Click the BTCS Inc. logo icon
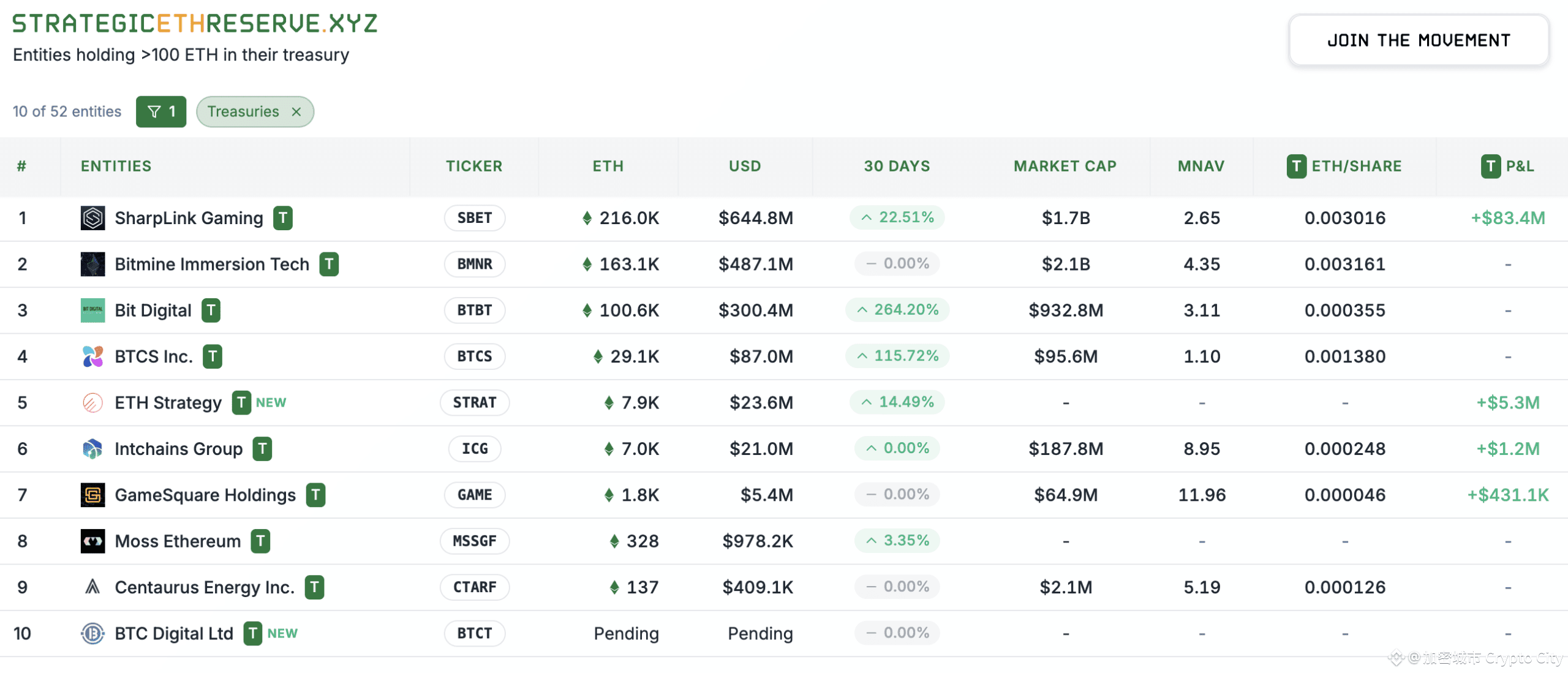The width and height of the screenshot is (1568, 673). click(x=92, y=356)
